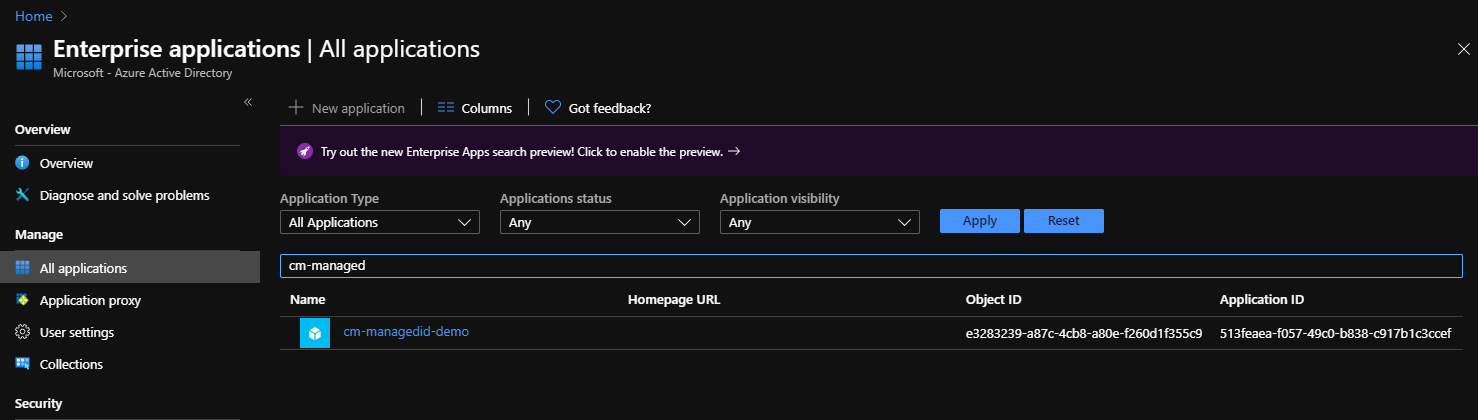Click the Overview section heading
The image size is (1478, 420).
[43, 129]
